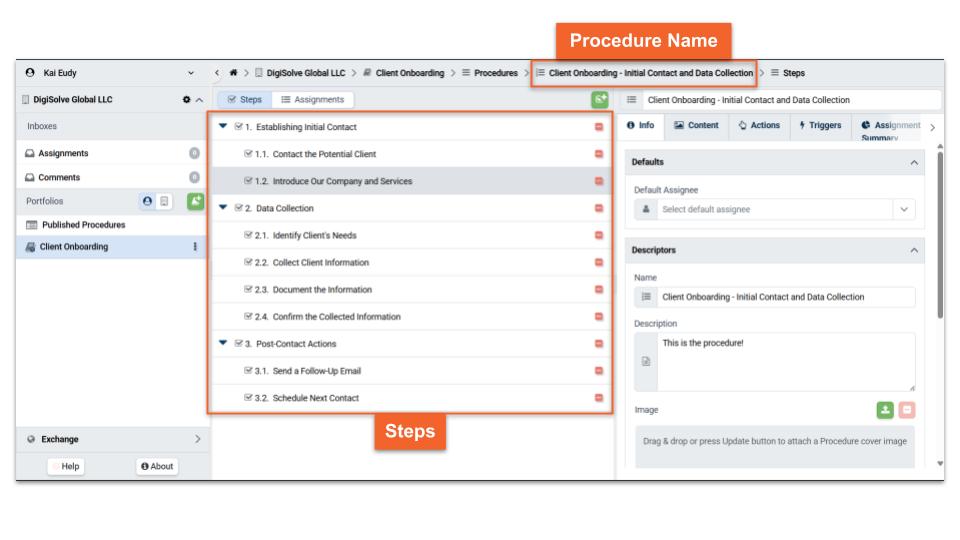960x540 pixels.
Task: Switch to the Assignments tab
Action: click(x=312, y=100)
